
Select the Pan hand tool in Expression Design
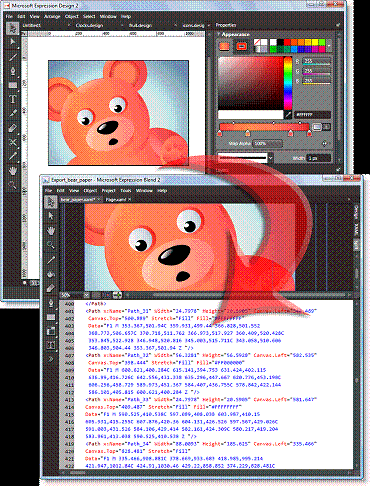pyautogui.click(x=13, y=171)
